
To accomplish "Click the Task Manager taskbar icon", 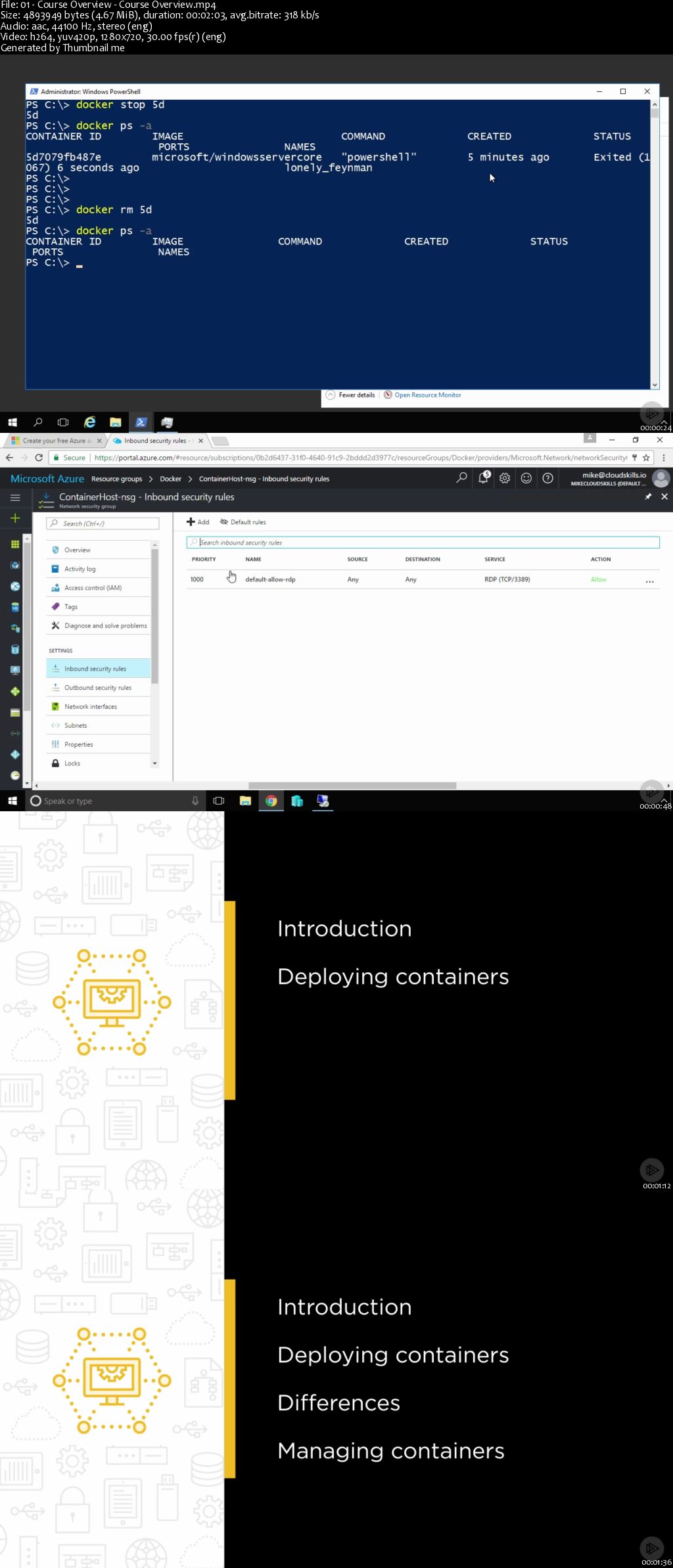I will (167, 422).
